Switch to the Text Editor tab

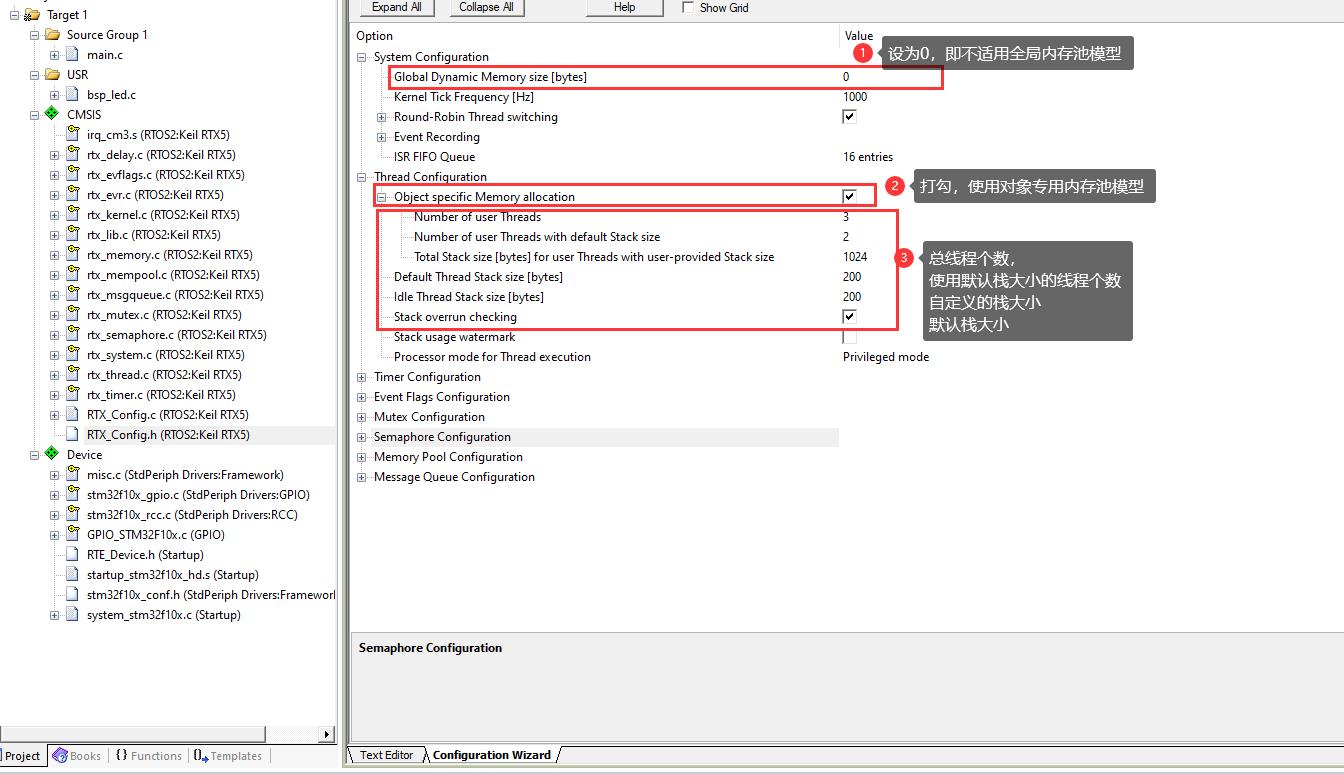point(386,755)
